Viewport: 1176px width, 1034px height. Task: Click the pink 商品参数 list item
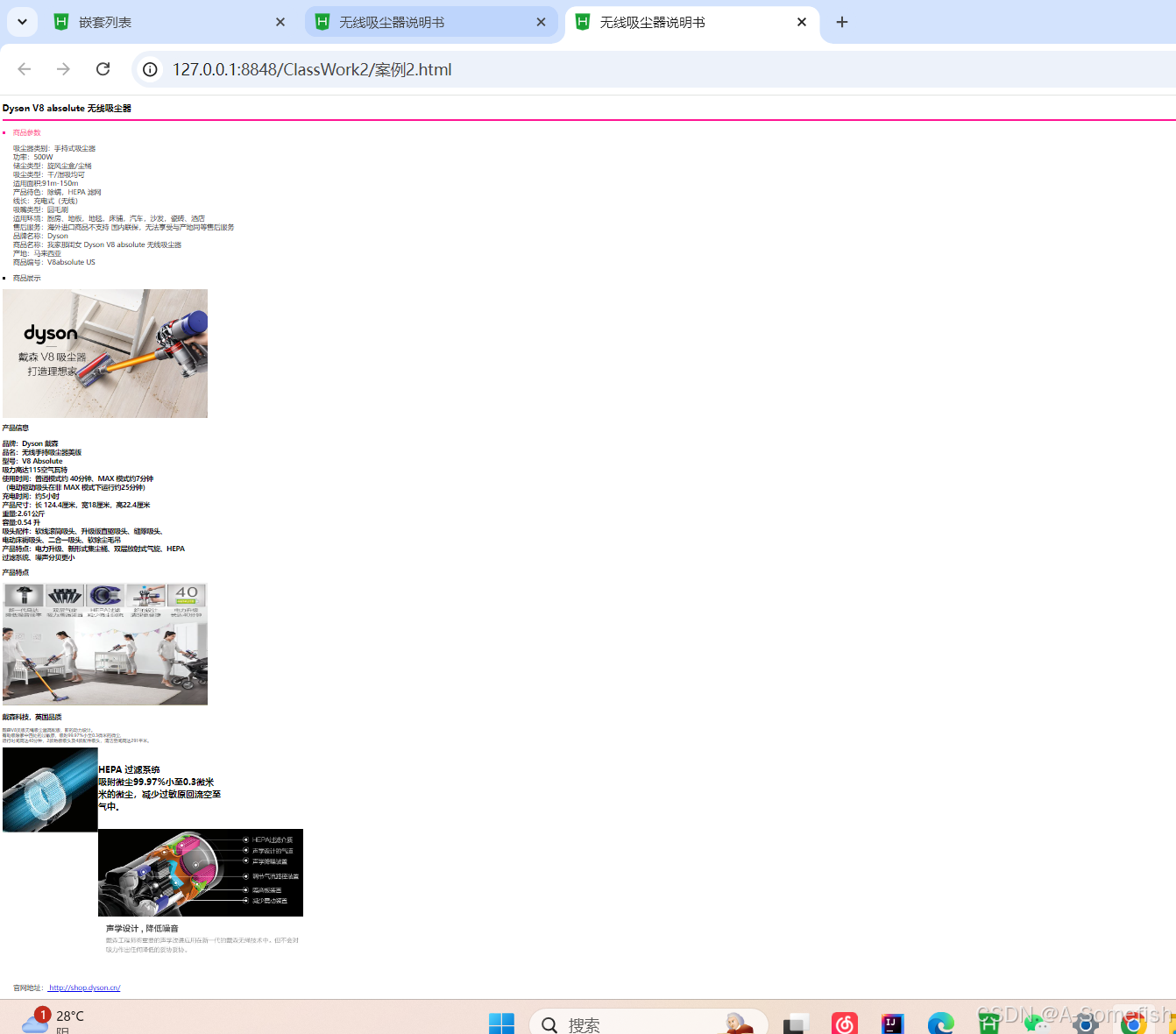coord(27,132)
